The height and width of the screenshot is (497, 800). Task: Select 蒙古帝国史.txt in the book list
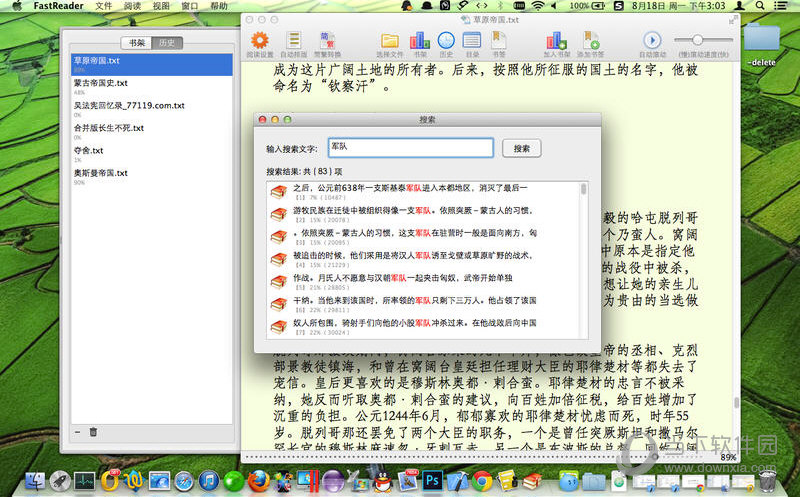152,87
